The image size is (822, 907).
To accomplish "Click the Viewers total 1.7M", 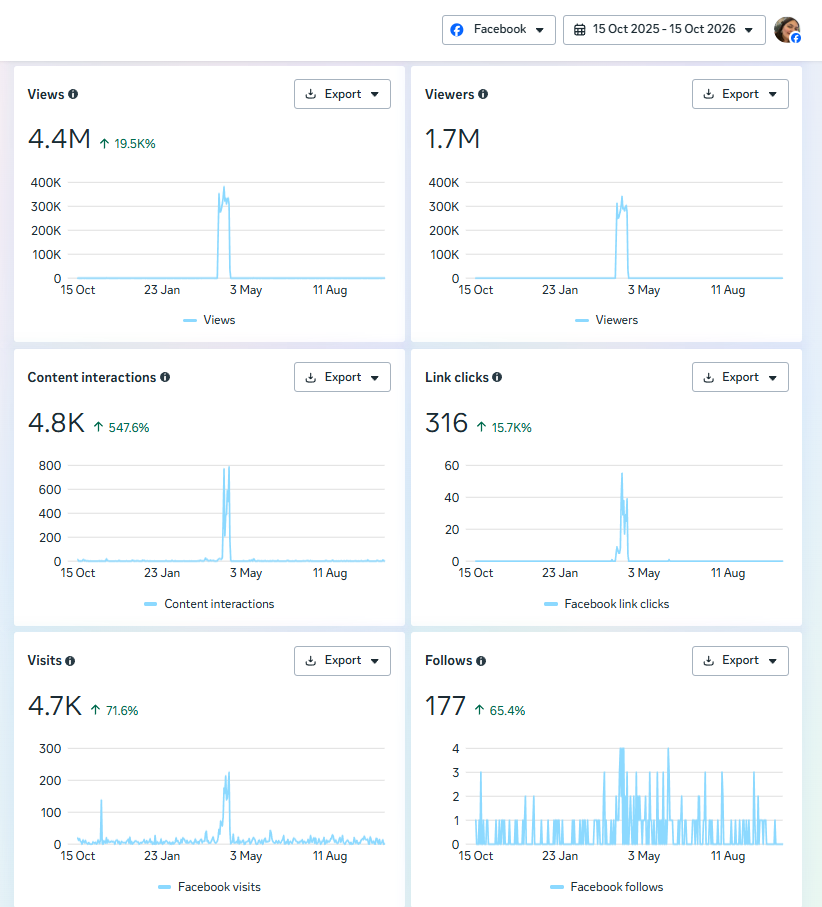I will click(452, 139).
